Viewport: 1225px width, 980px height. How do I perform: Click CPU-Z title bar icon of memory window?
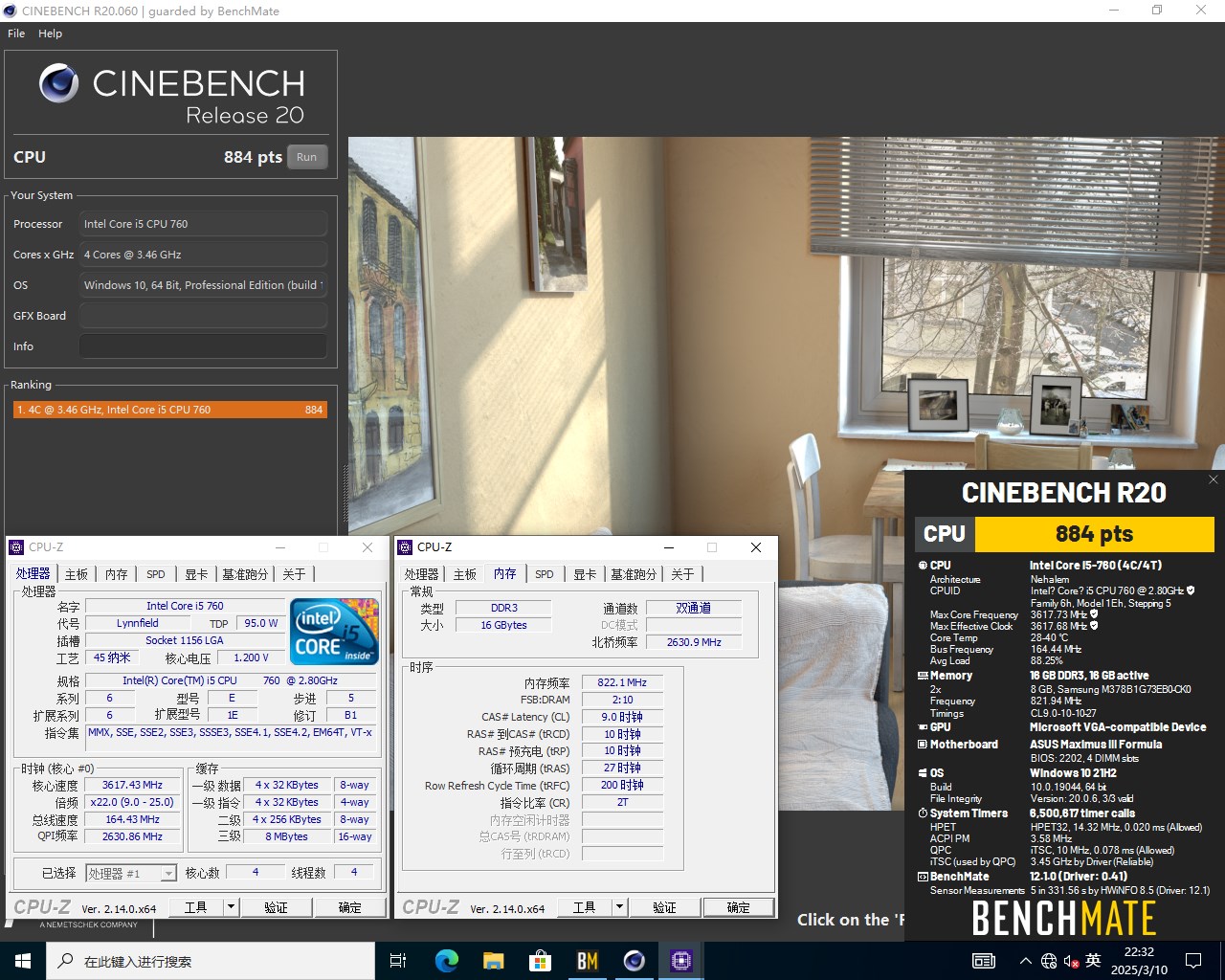(405, 547)
